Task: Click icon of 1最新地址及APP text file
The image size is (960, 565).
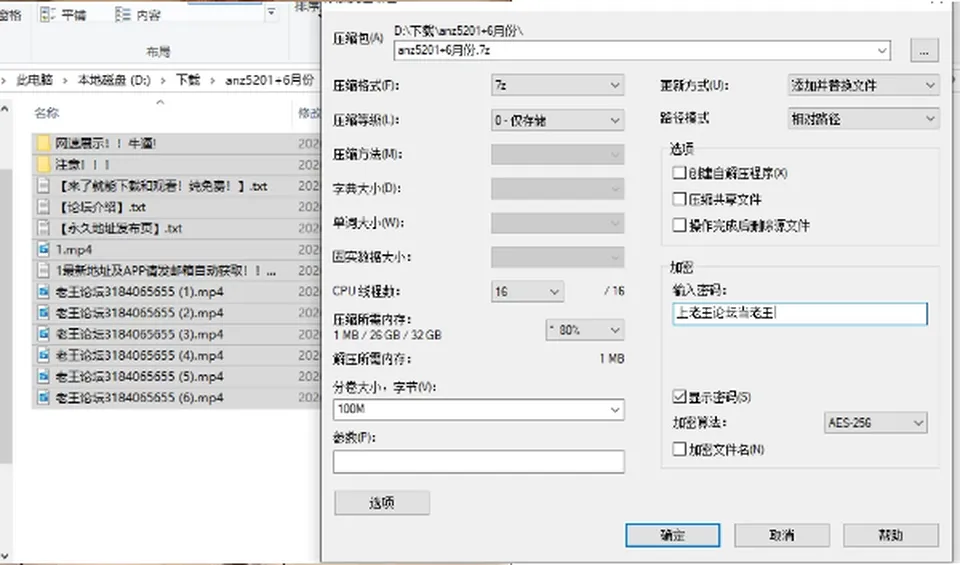Action: coord(43,271)
